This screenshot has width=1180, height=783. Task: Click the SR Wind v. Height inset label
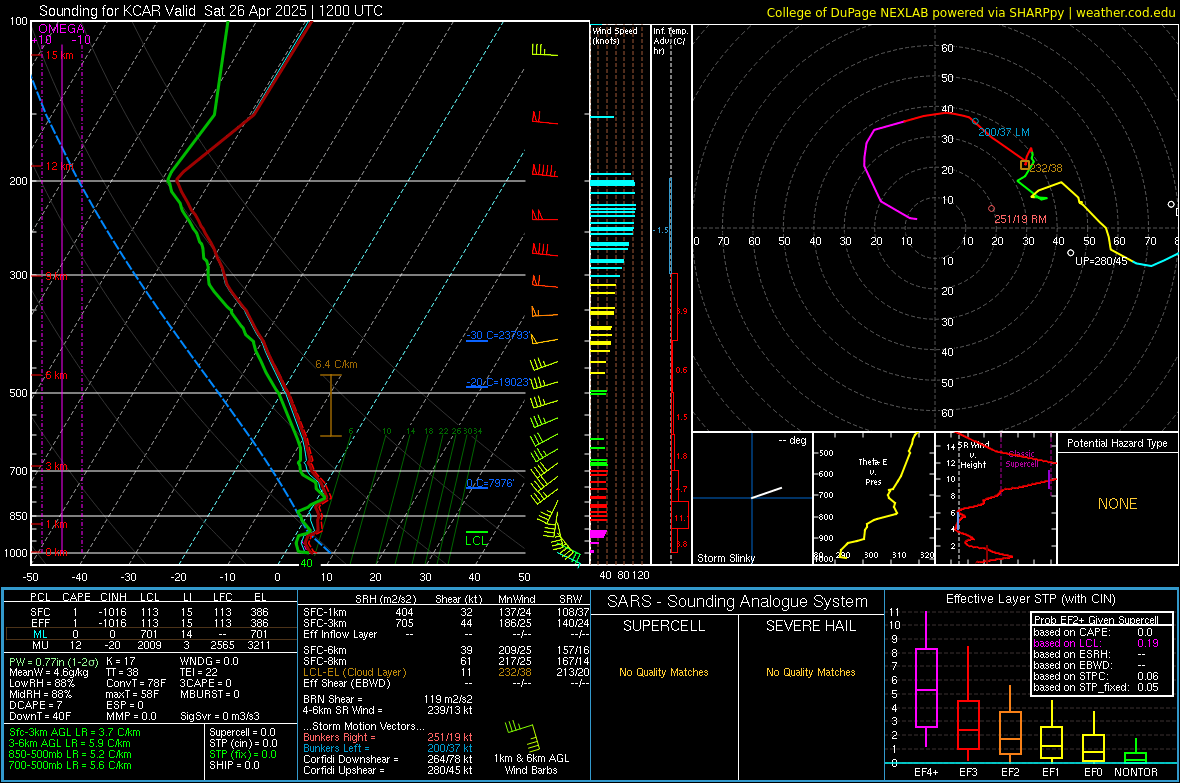click(973, 455)
